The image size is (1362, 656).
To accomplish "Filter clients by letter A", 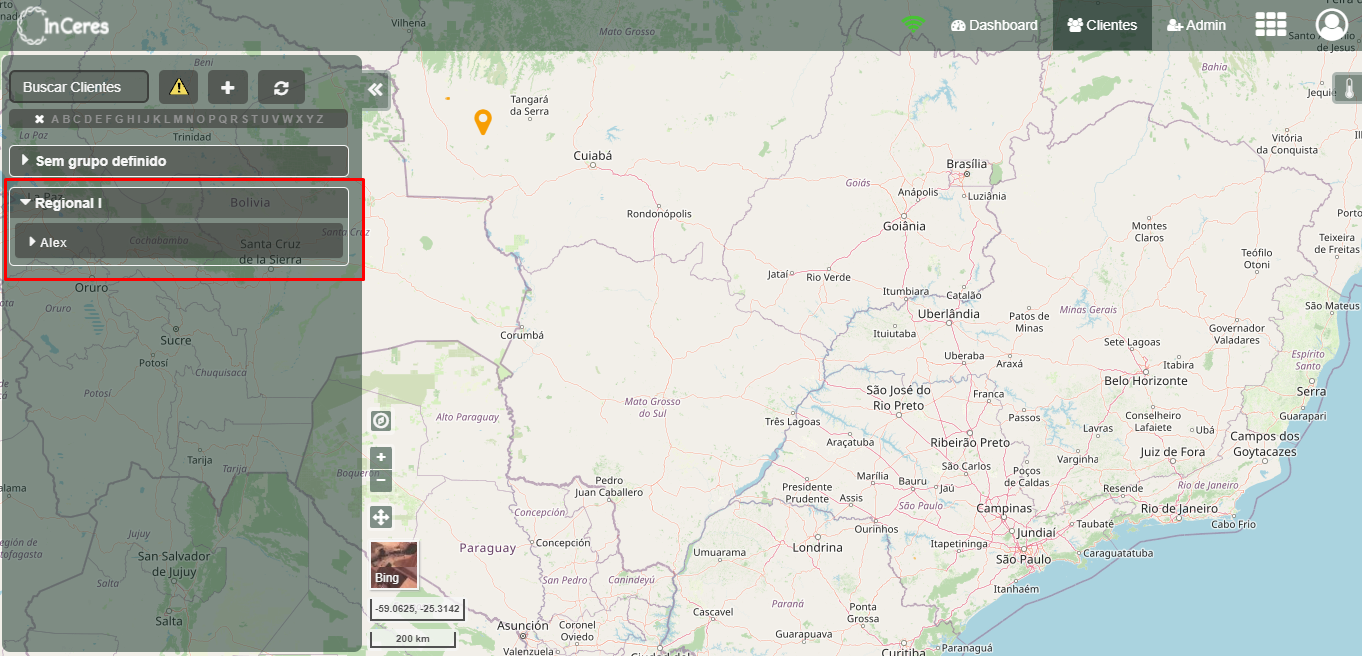I will (x=55, y=119).
